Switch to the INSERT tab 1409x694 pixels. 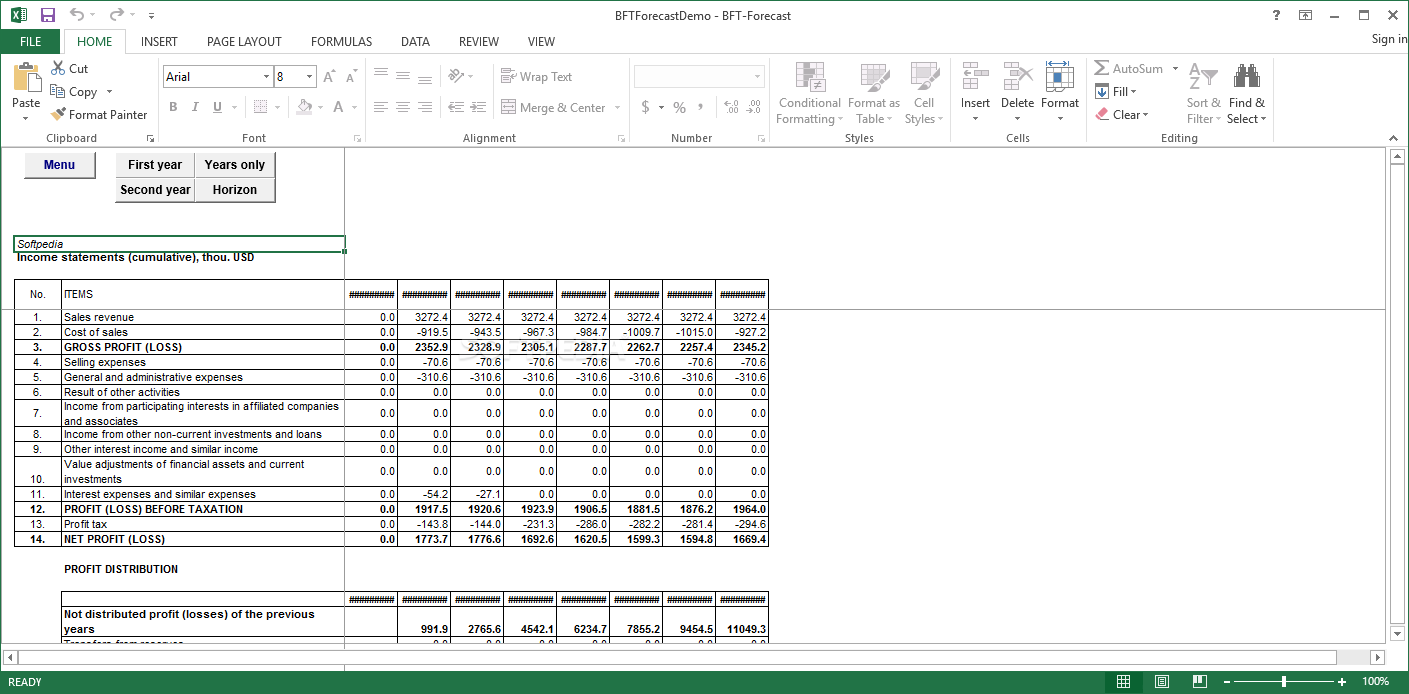pos(159,41)
